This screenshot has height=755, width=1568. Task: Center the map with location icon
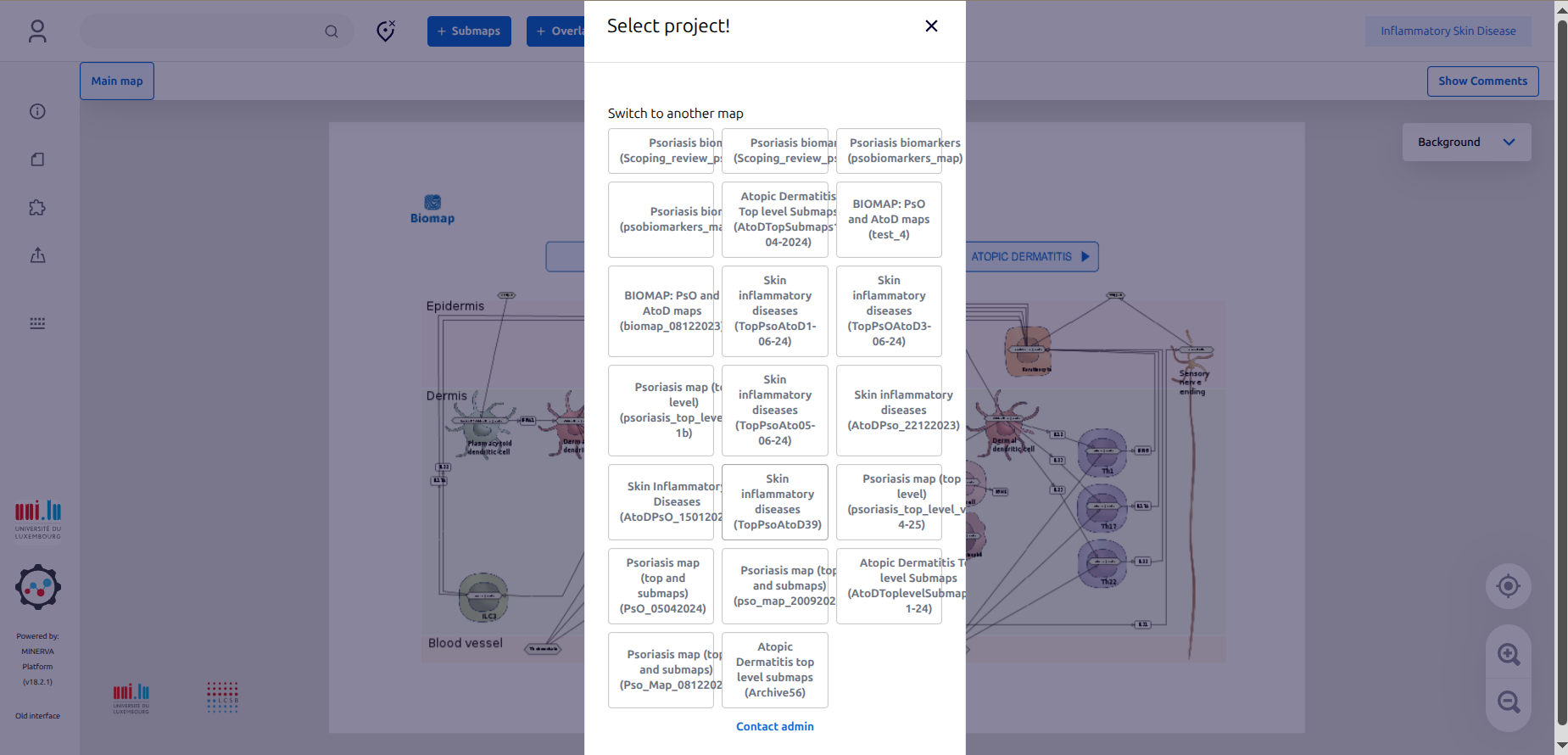1508,586
